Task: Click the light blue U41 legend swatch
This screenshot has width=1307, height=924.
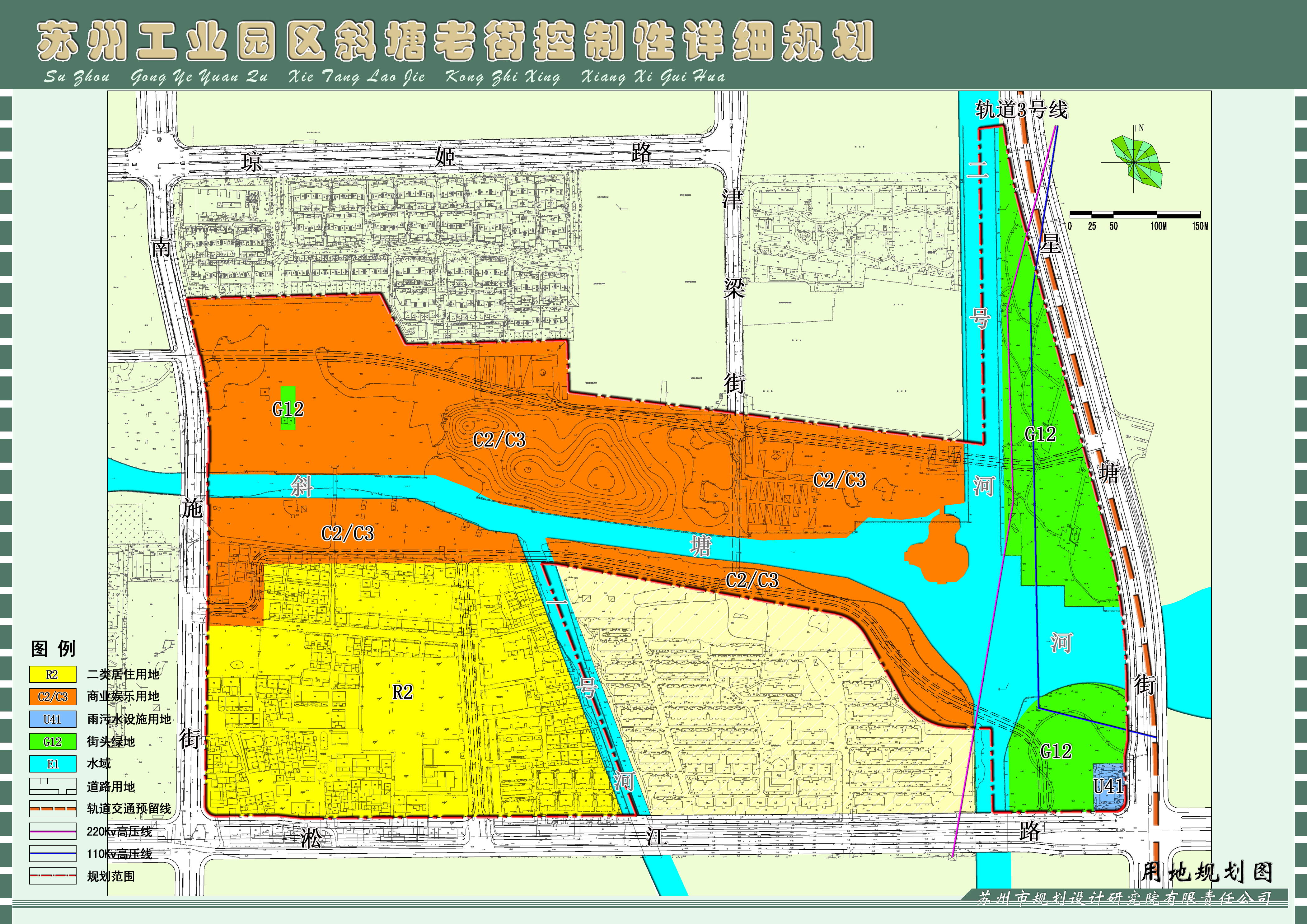Action: click(x=52, y=719)
